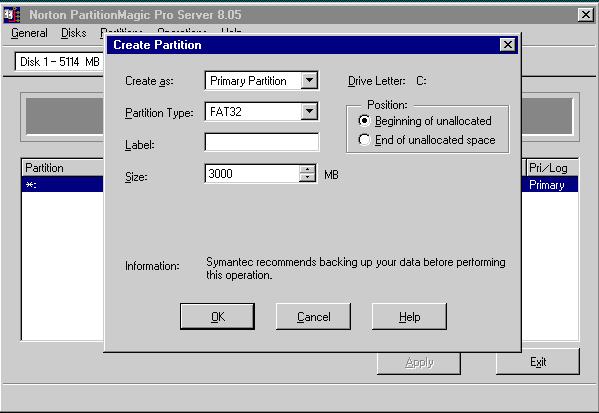
Task: Click the Drive Letter C: label
Action: [x=387, y=81]
